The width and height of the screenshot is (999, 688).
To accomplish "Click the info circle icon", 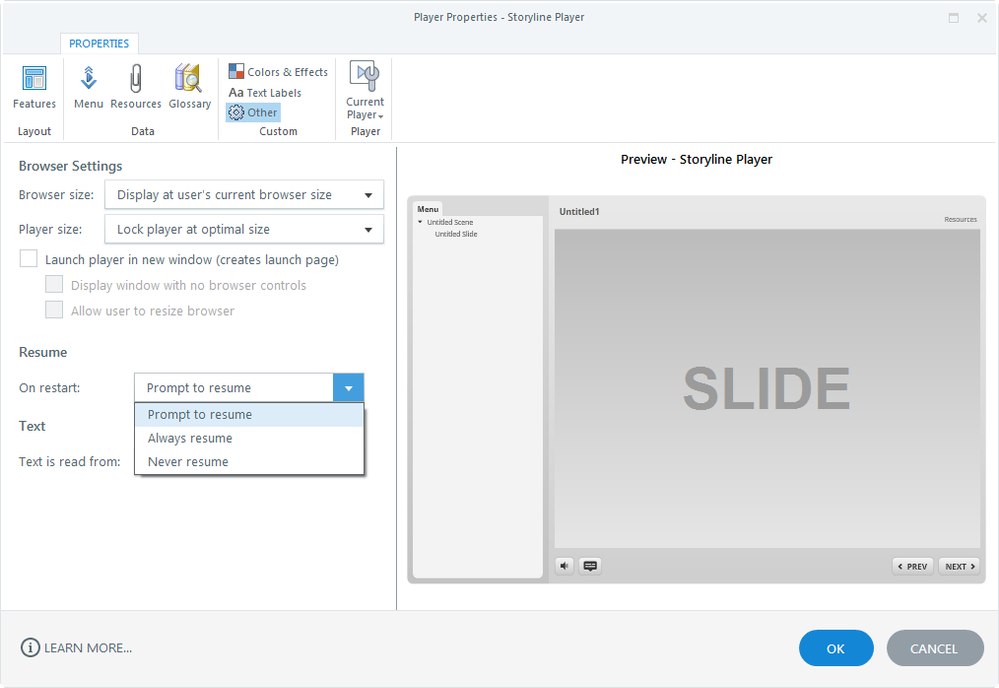I will [x=30, y=648].
